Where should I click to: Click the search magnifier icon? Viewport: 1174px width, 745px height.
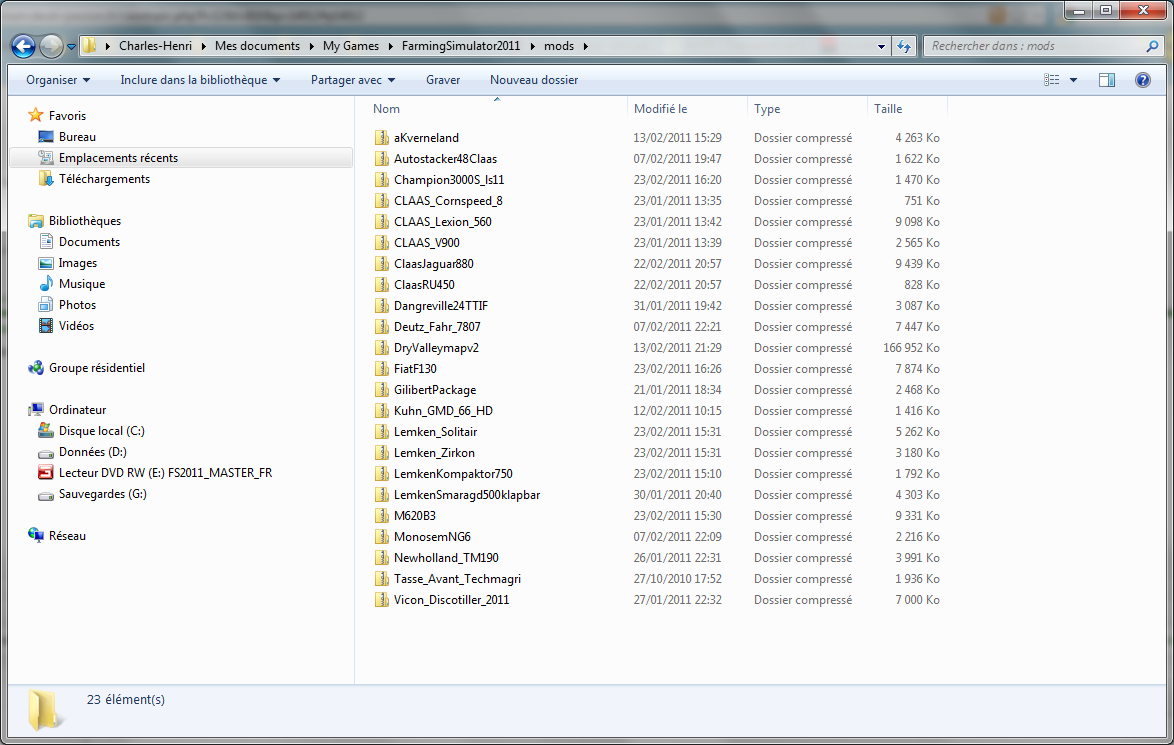click(x=1152, y=46)
